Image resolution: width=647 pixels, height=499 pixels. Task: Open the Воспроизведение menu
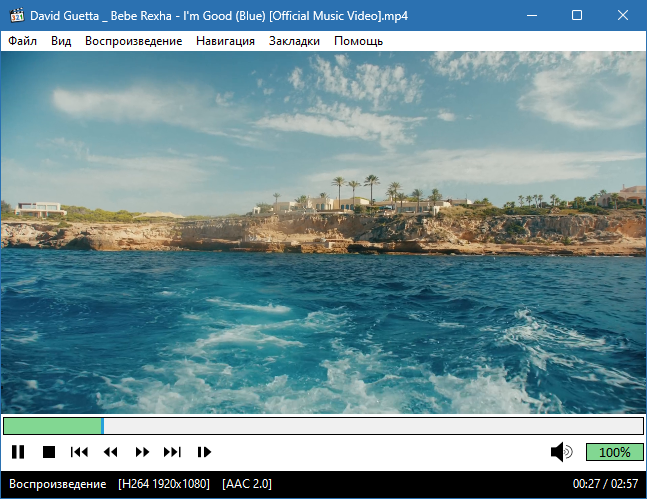(x=134, y=41)
